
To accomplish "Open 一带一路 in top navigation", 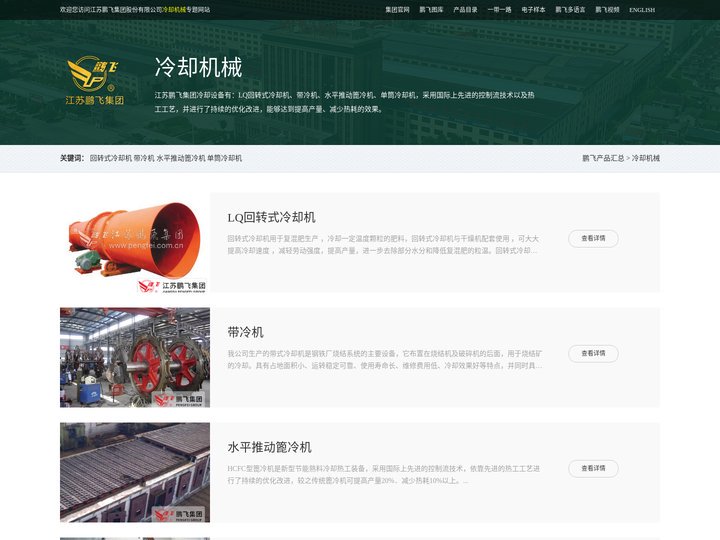I will (x=499, y=10).
